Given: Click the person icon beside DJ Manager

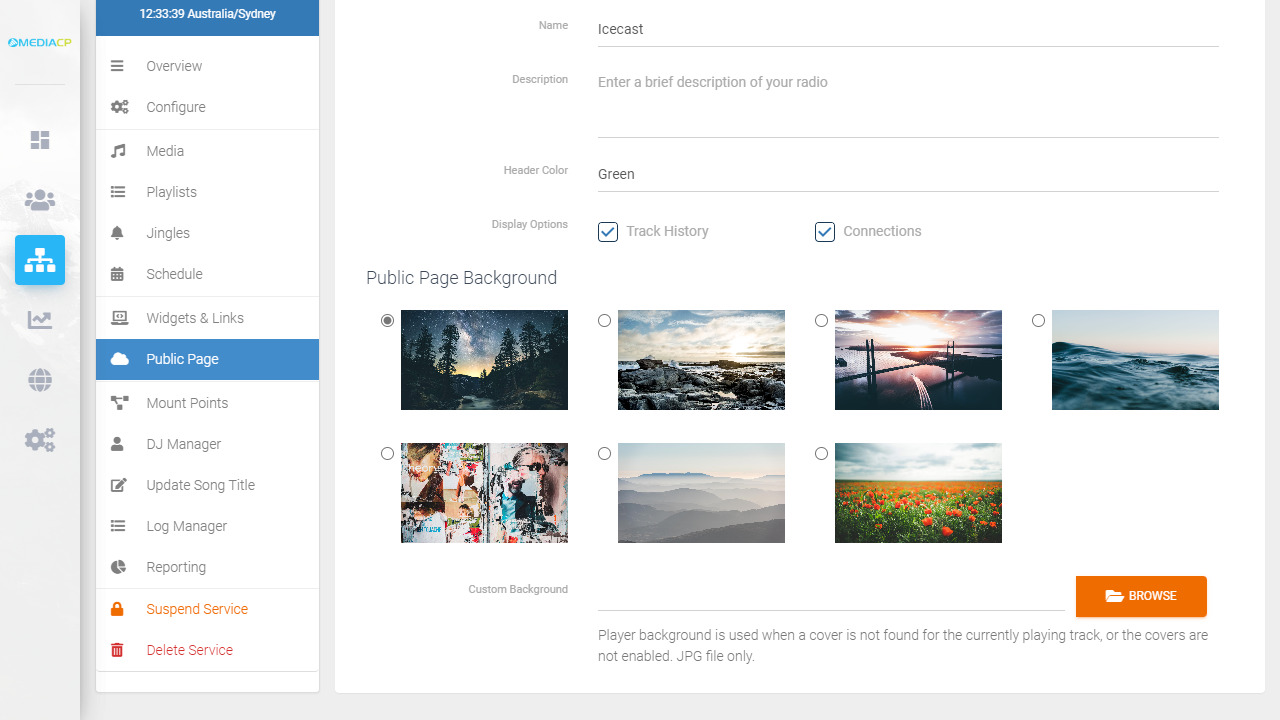Looking at the screenshot, I should click(x=117, y=444).
